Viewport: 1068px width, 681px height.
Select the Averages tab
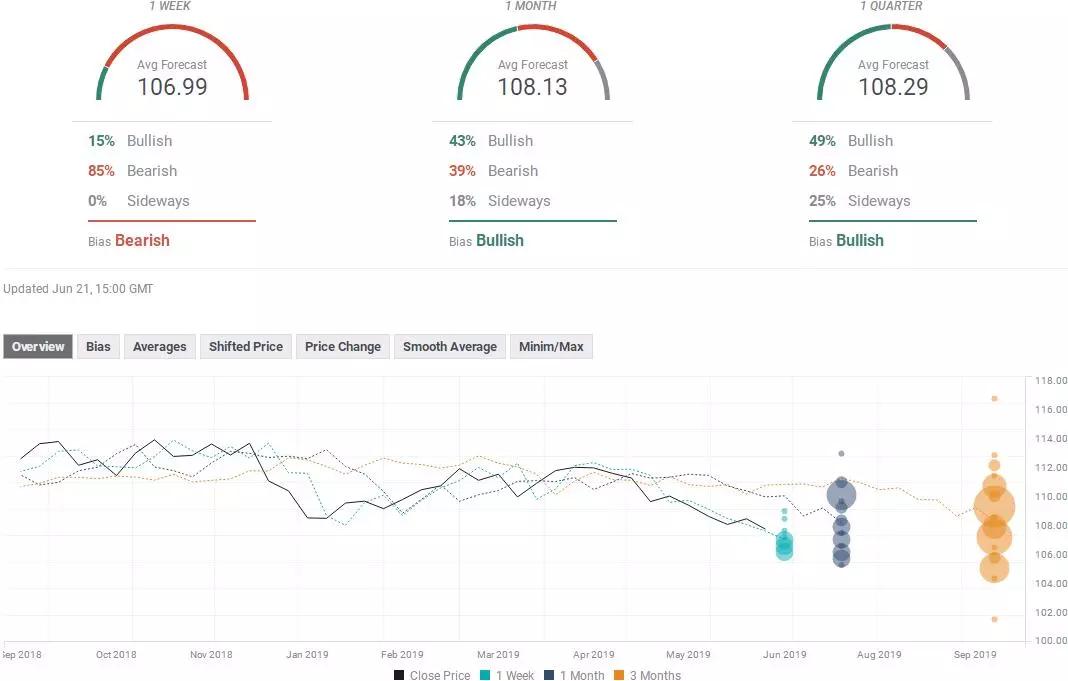pos(160,347)
